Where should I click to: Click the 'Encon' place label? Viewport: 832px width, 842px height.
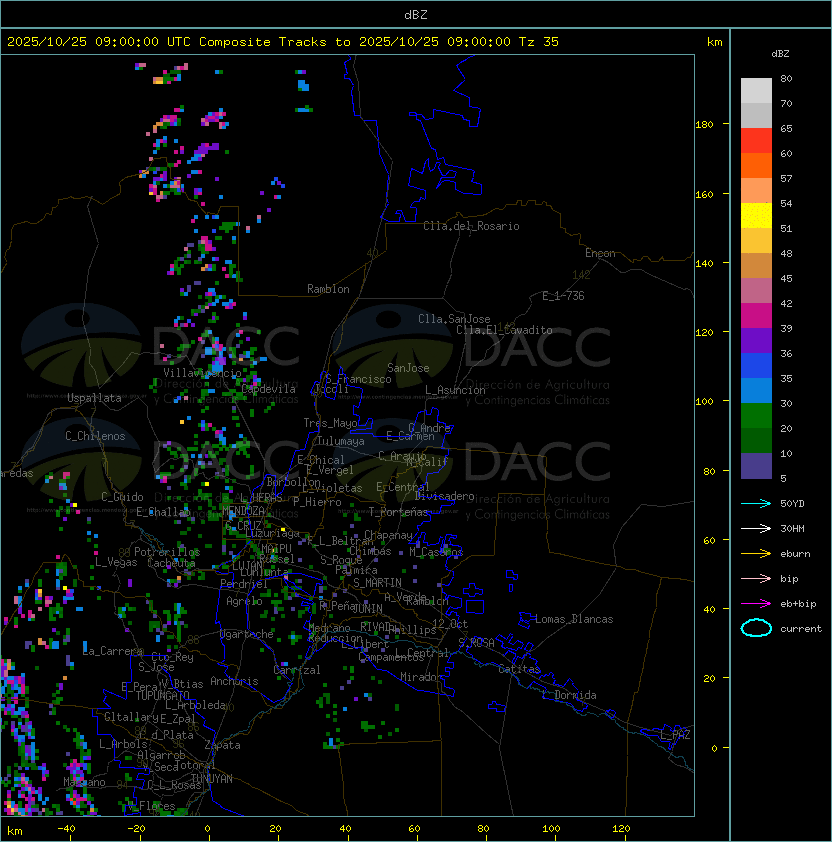point(600,253)
